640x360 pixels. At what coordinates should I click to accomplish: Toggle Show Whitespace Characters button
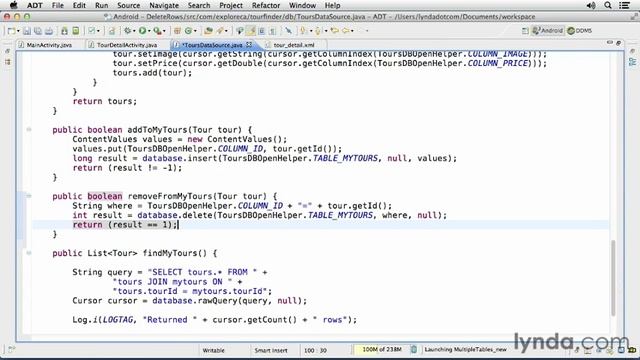pyautogui.click(x=272, y=31)
